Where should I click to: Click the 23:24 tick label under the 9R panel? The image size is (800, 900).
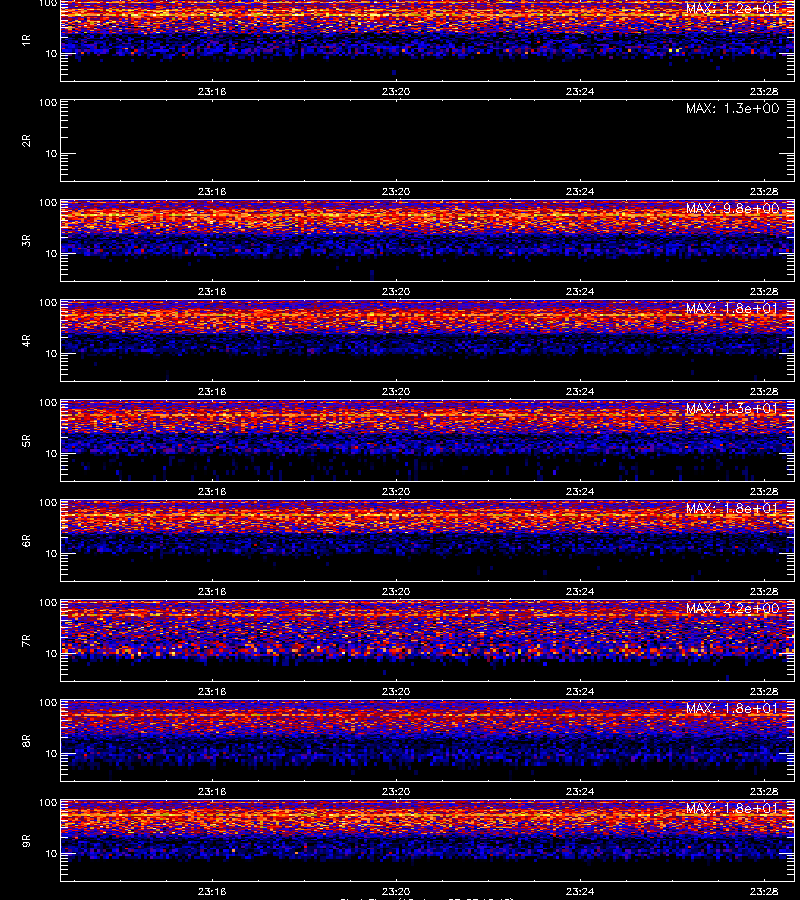(580, 891)
